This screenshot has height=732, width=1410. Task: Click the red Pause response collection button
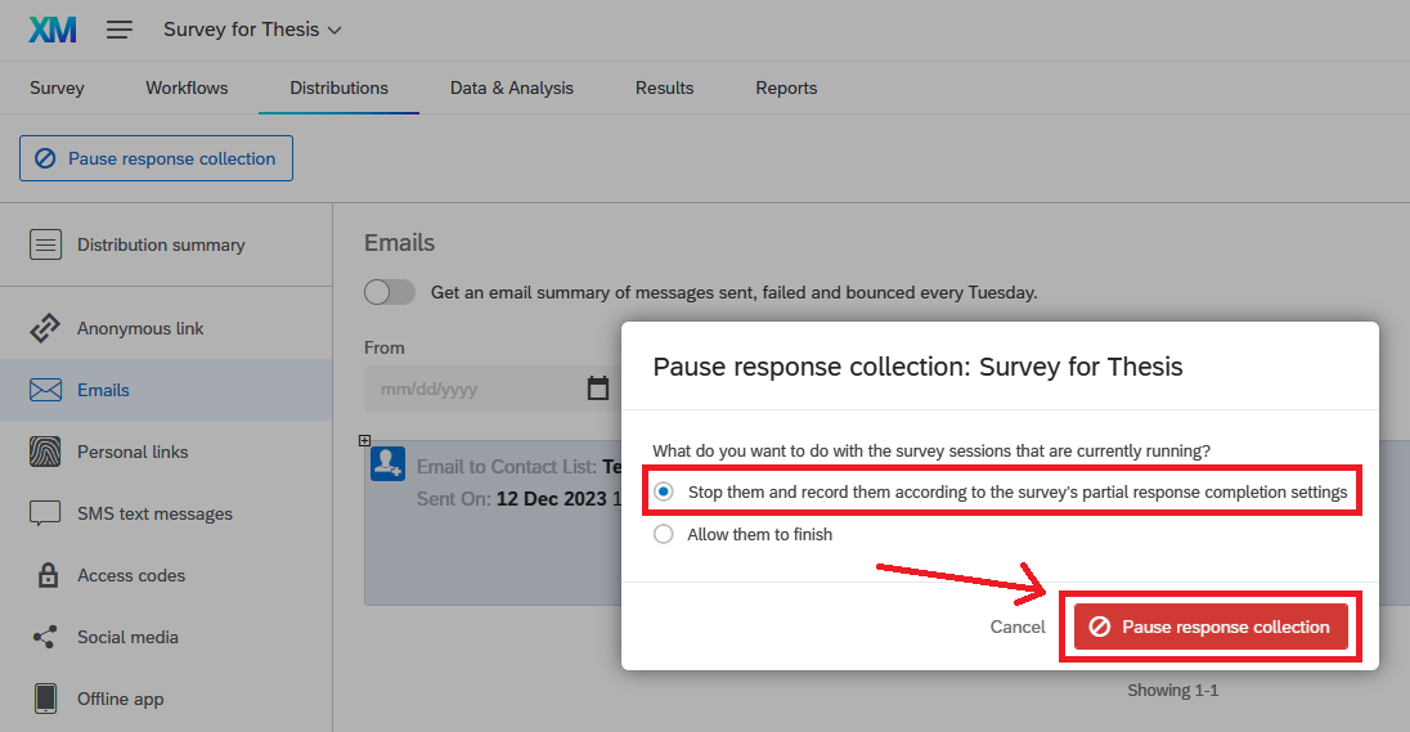pos(1210,627)
